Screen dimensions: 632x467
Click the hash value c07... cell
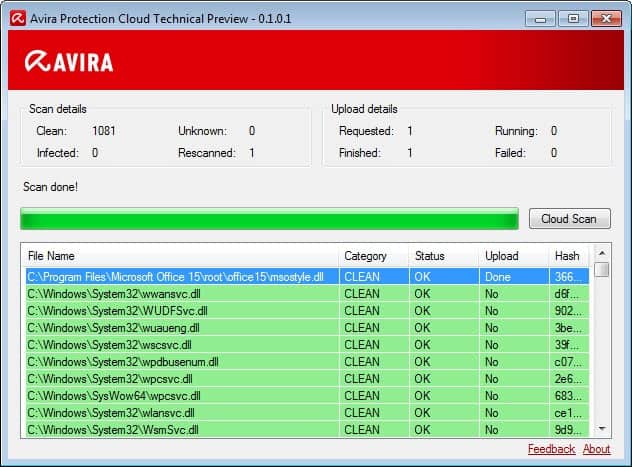coord(568,362)
